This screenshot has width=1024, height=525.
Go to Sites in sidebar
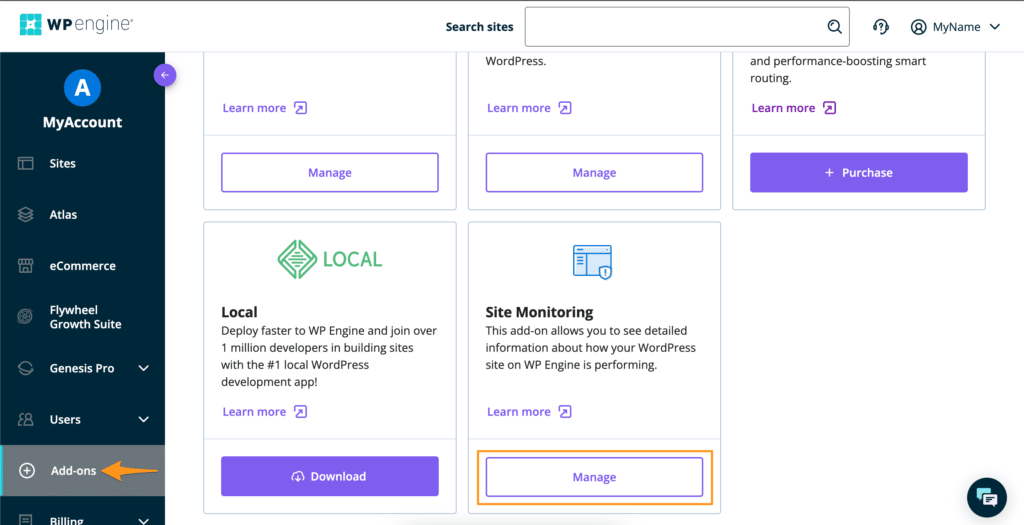point(62,163)
